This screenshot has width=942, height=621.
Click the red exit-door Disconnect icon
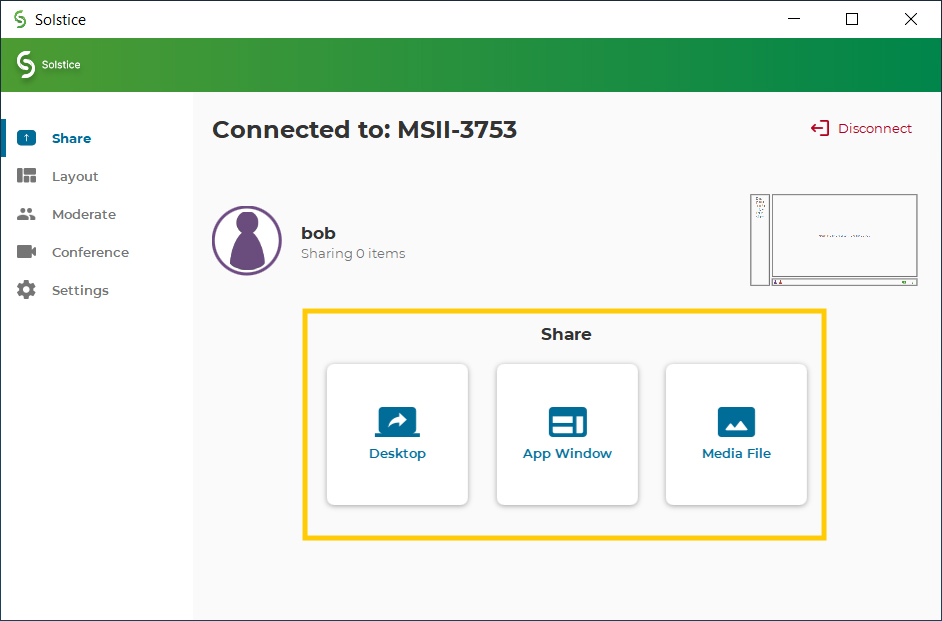point(819,128)
